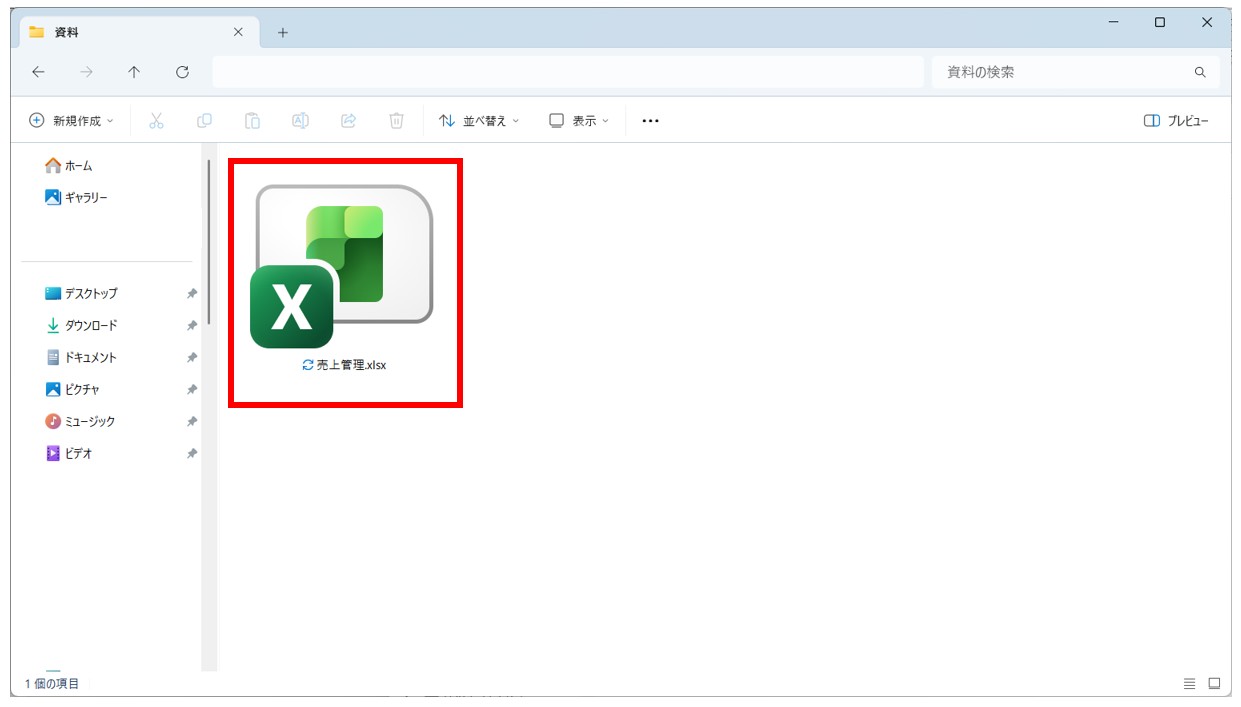This screenshot has width=1241, height=707.
Task: Click the 1 個の項目 status text
Action: coord(52,684)
